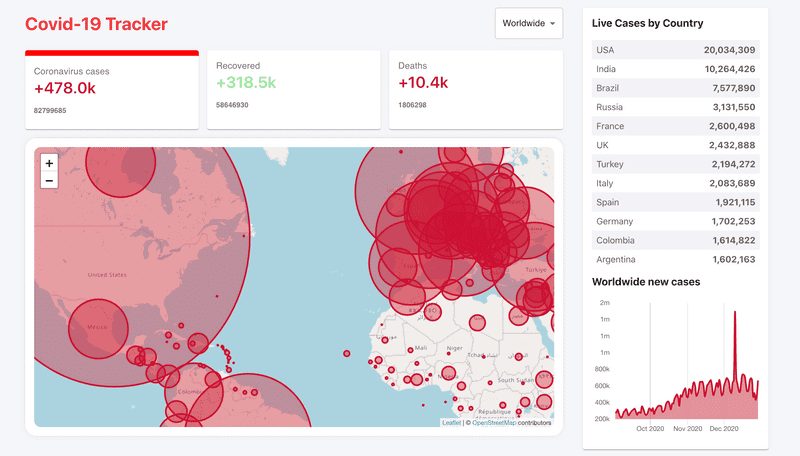Image resolution: width=800 pixels, height=456 pixels.
Task: Select the Recovered stats card
Action: [293, 88]
